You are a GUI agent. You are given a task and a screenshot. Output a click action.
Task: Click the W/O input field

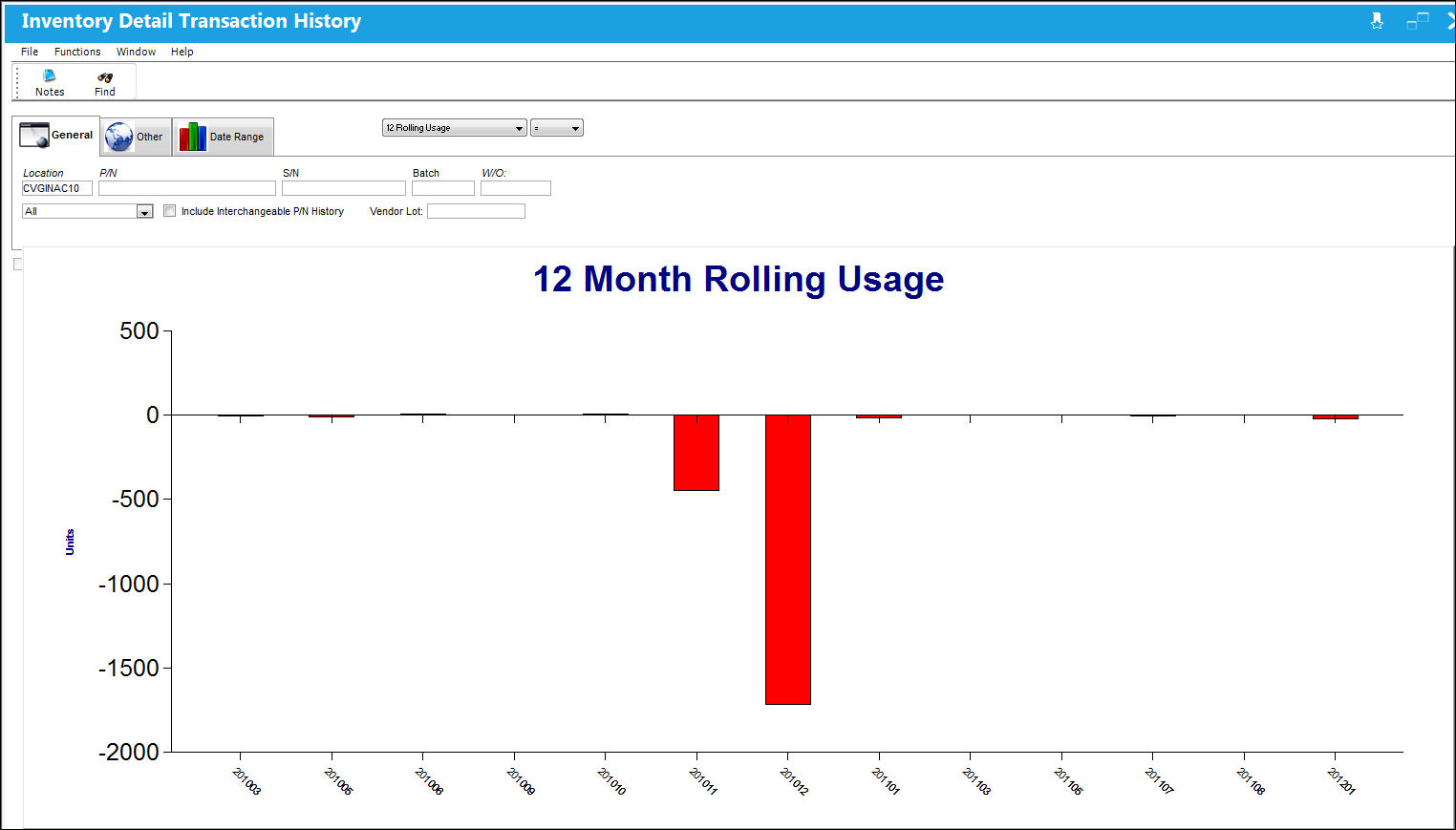point(516,188)
